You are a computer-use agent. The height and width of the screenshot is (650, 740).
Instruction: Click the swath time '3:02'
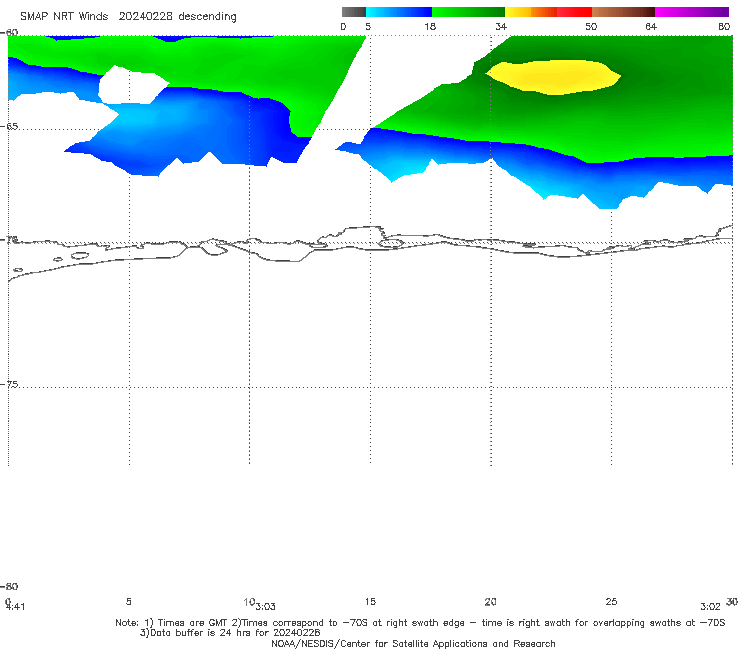point(710,607)
